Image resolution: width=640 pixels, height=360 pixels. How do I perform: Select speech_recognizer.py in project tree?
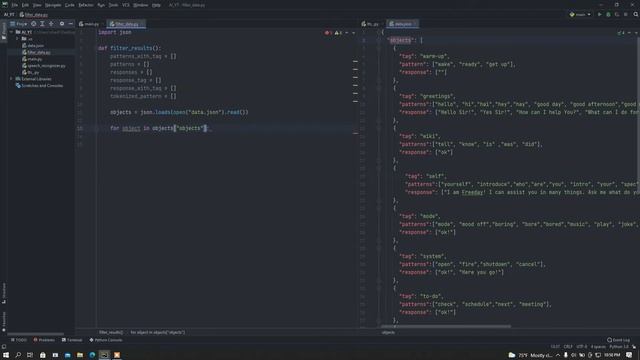click(44, 66)
